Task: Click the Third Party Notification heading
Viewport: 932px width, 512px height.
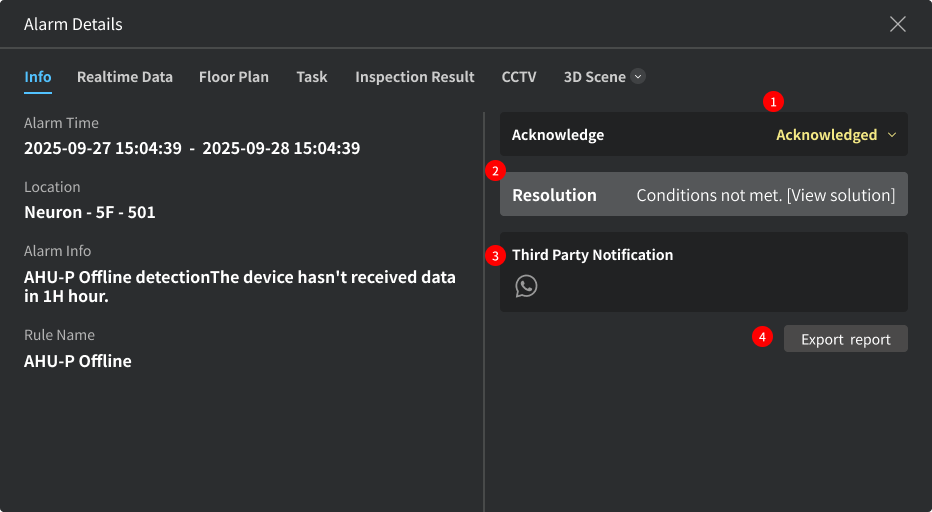Action: [x=592, y=255]
